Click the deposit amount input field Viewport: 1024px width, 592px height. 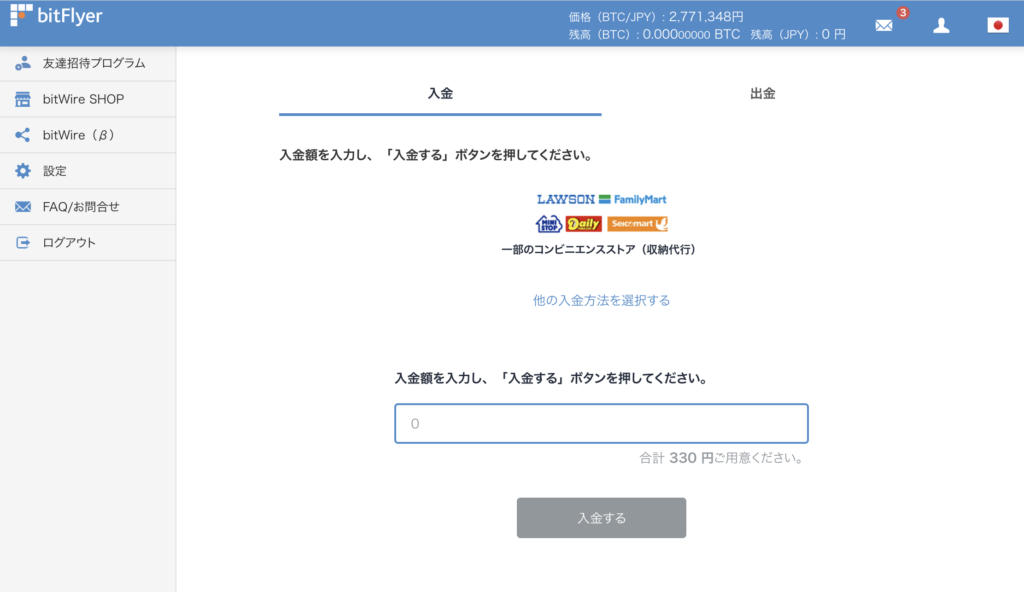(601, 423)
